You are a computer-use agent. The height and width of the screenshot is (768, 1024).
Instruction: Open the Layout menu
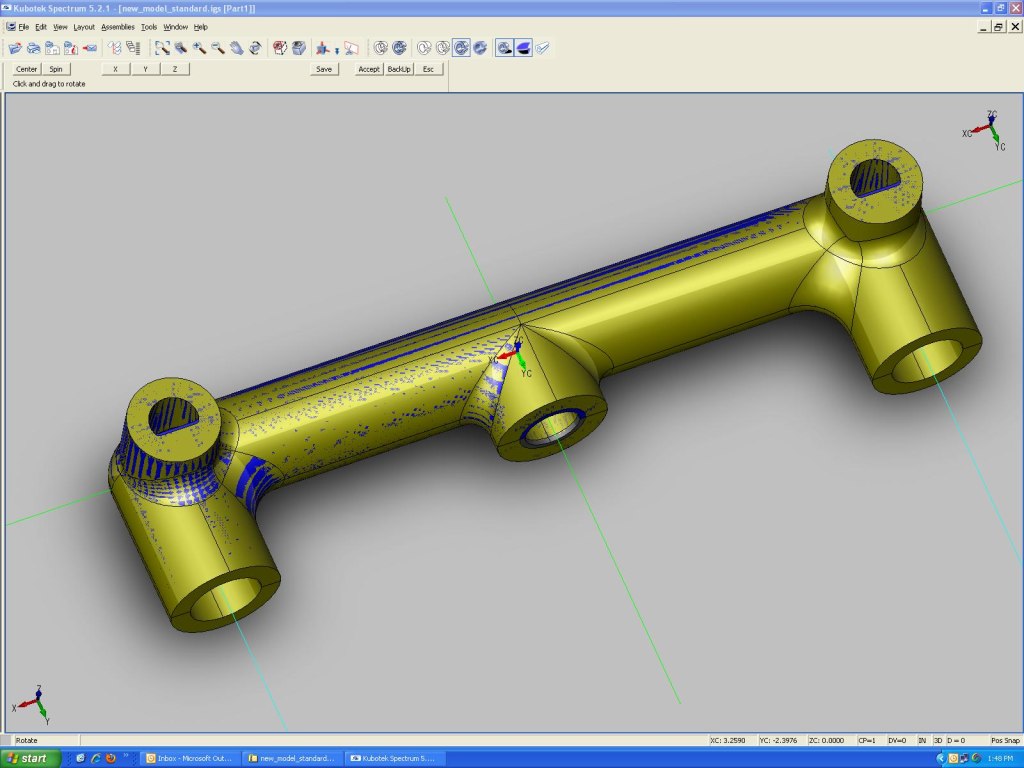coord(84,27)
